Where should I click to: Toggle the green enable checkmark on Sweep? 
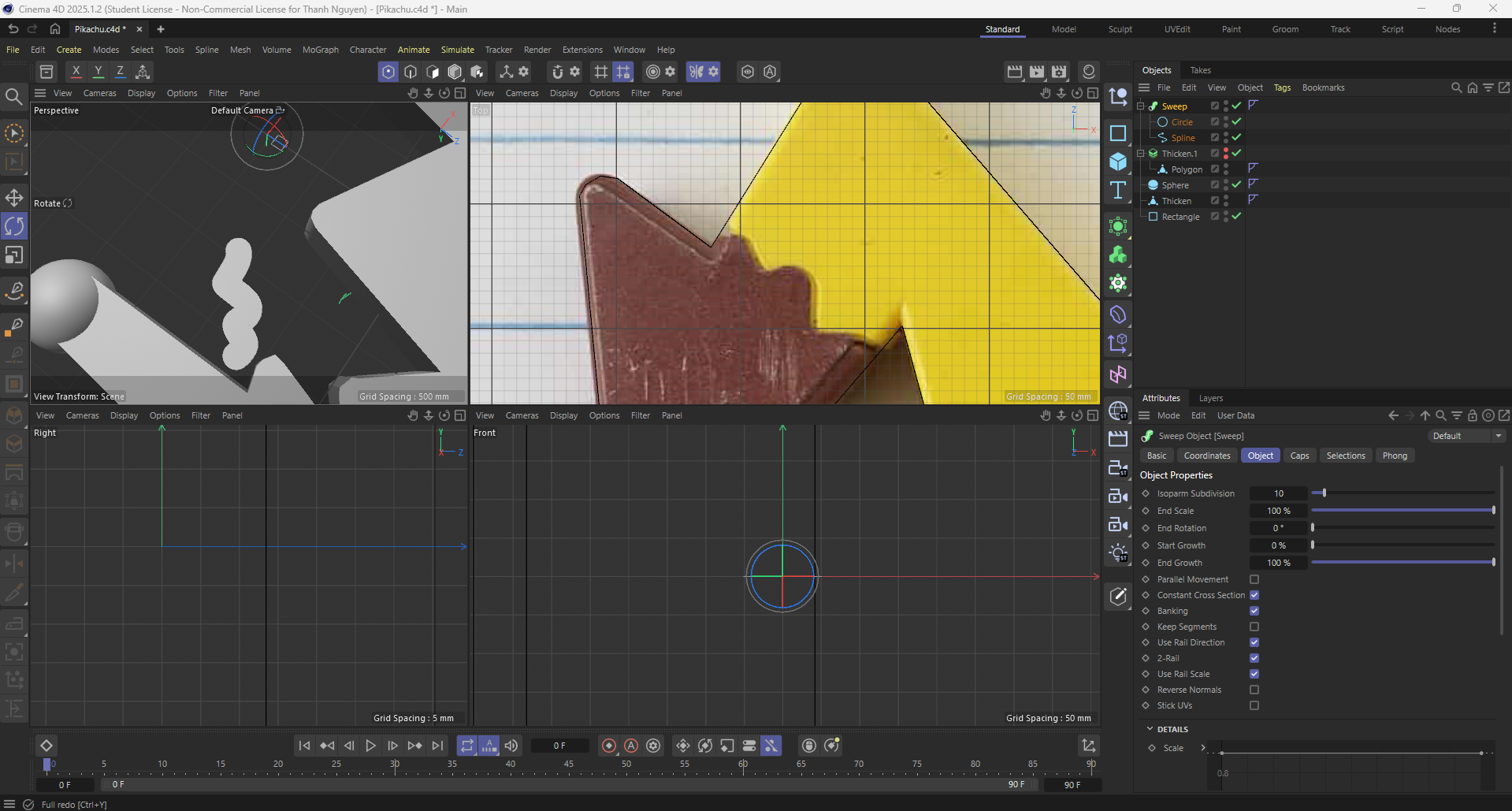1237,105
